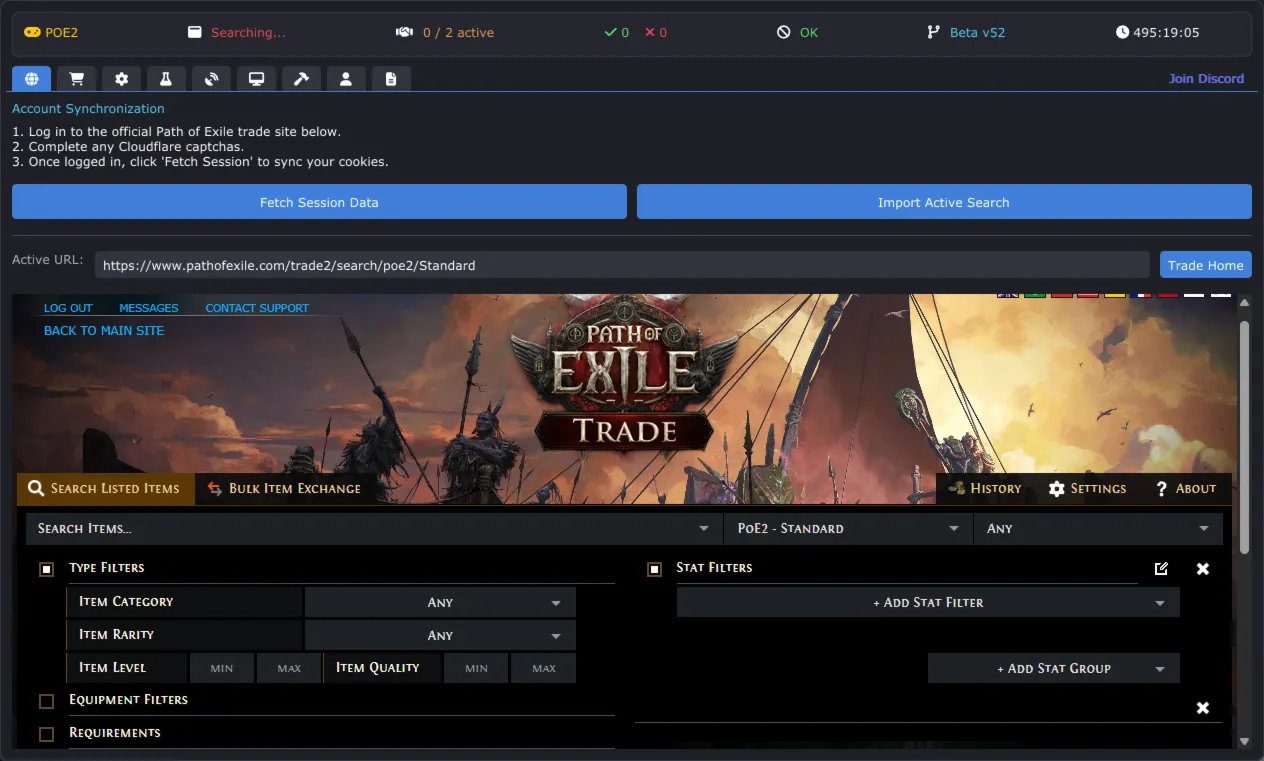The width and height of the screenshot is (1264, 761).
Task: Click the Item Quality MAX field
Action: [544, 668]
